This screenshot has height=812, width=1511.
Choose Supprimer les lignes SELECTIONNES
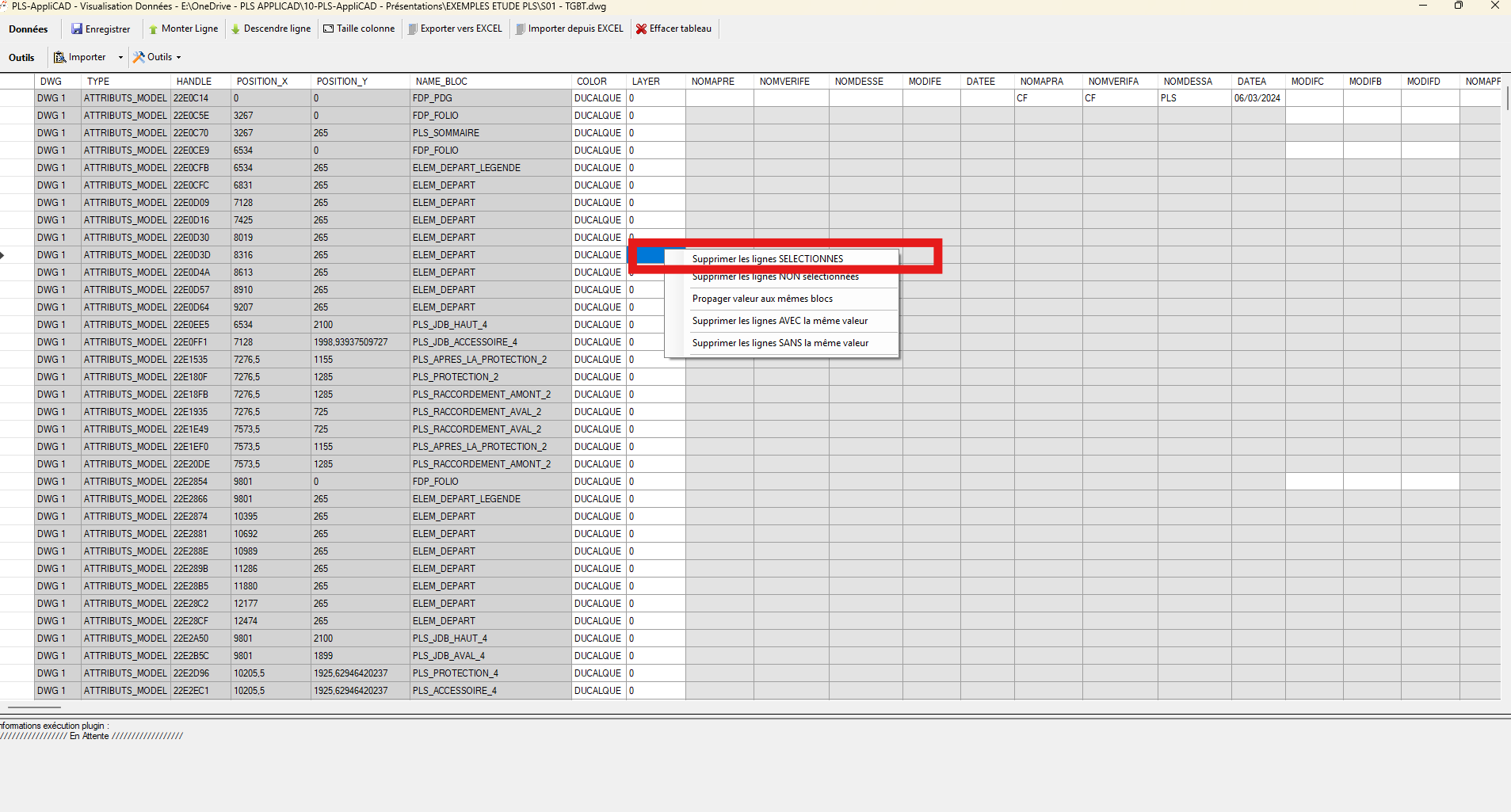coord(767,259)
